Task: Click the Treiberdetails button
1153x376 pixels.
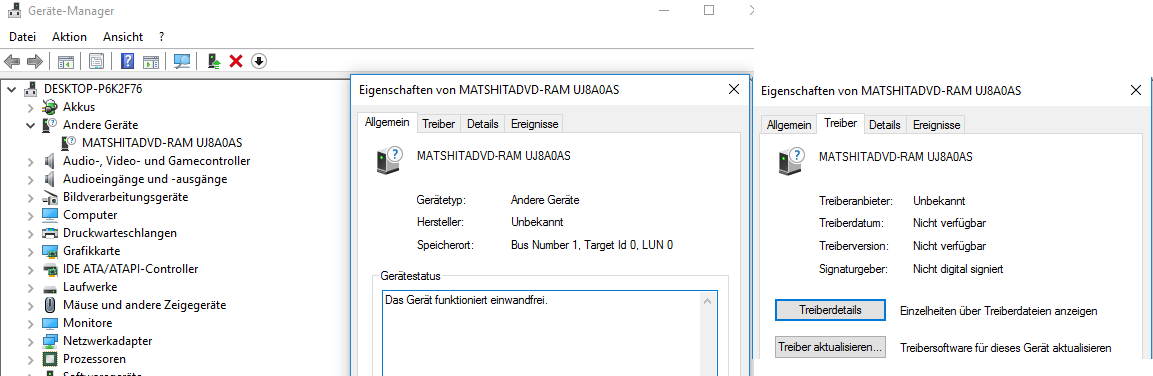Action: coord(830,311)
